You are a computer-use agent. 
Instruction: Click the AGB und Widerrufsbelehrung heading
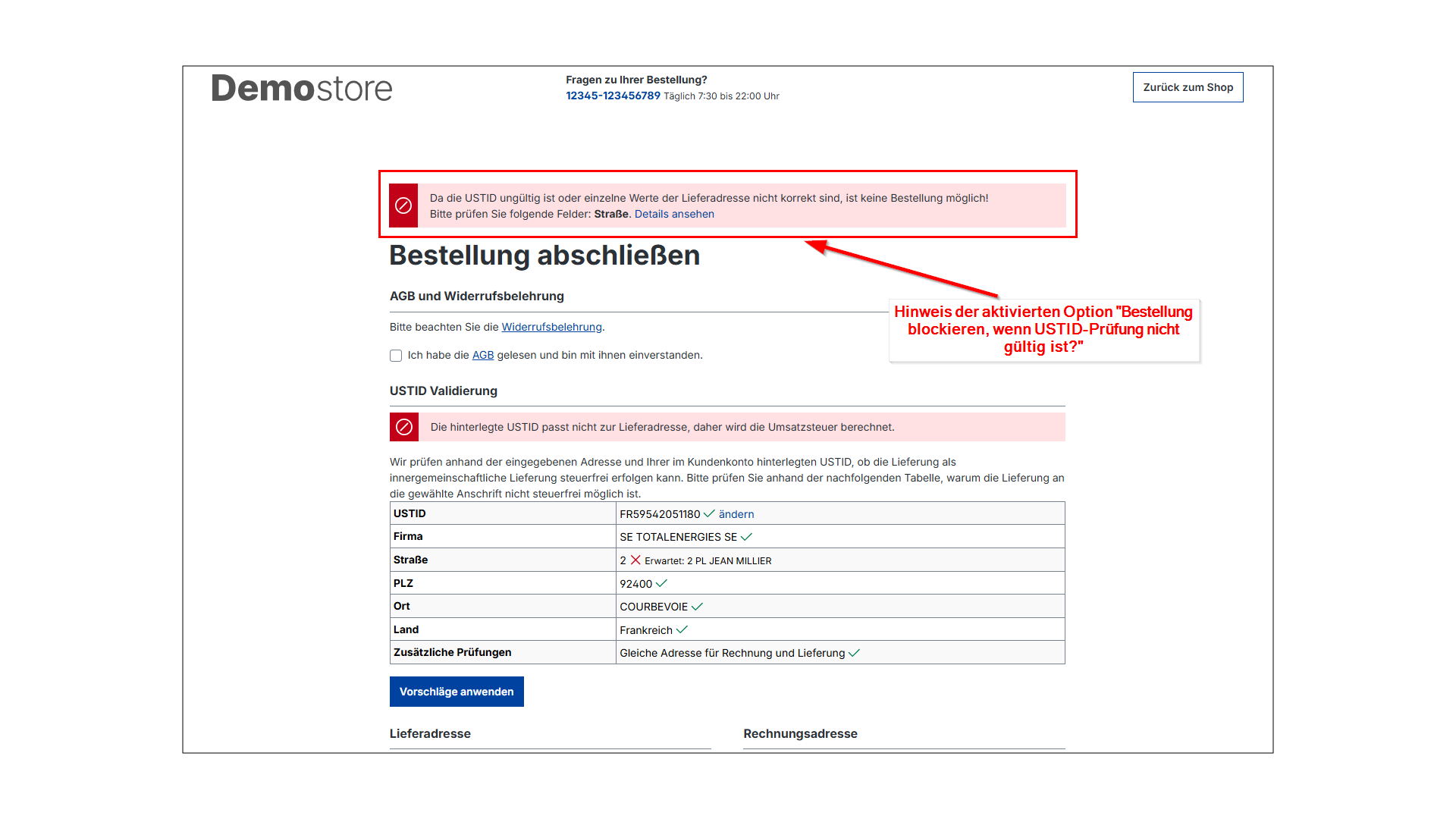[477, 296]
